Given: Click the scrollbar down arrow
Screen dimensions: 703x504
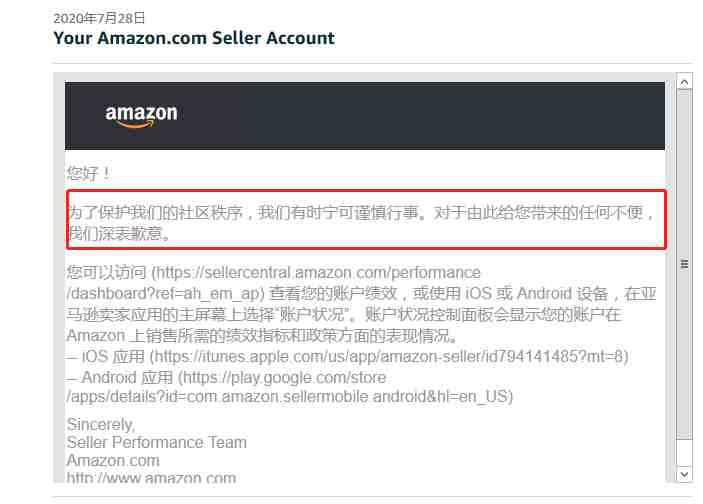Looking at the screenshot, I should pyautogui.click(x=684, y=474).
